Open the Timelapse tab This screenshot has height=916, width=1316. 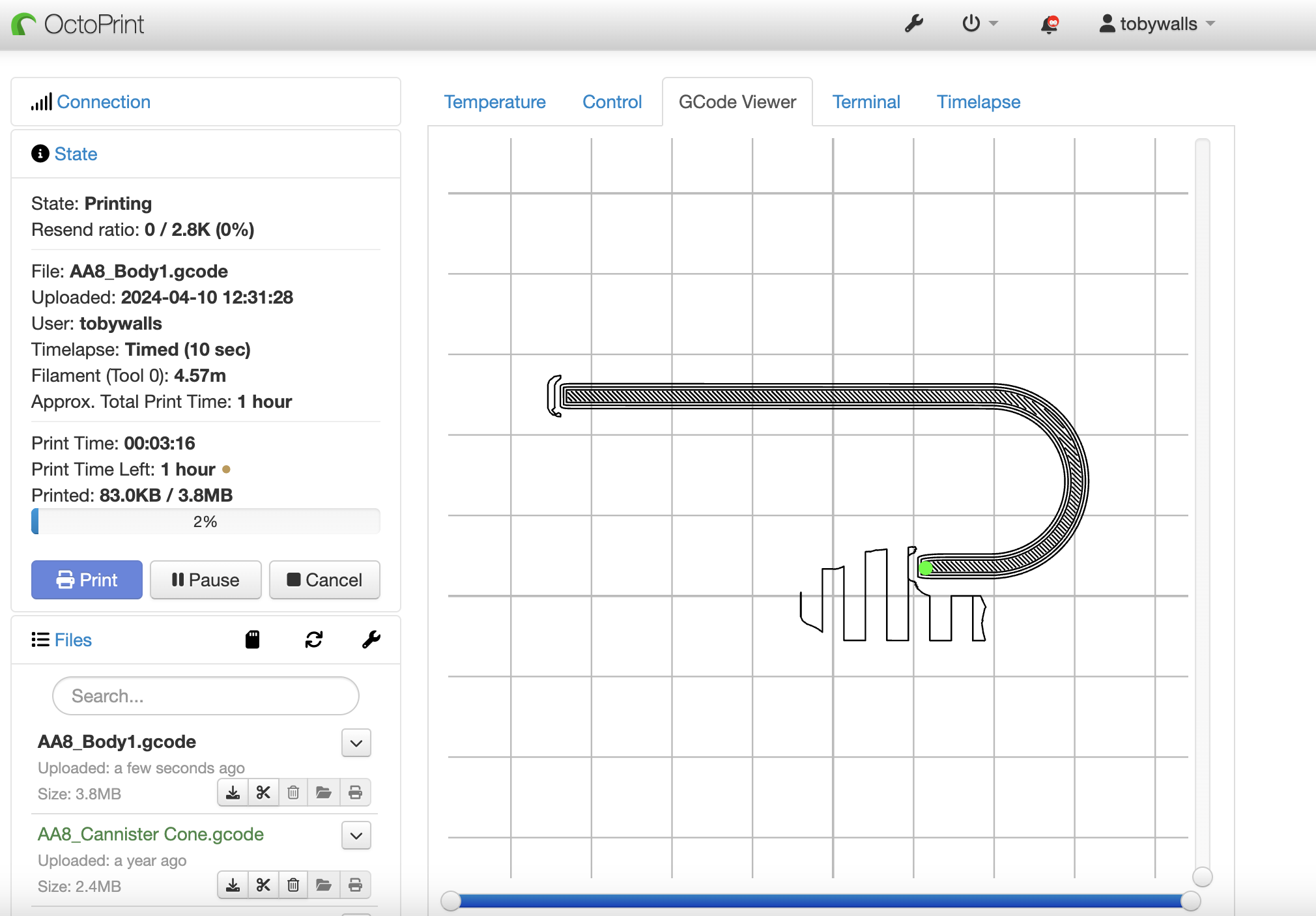pyautogui.click(x=979, y=102)
